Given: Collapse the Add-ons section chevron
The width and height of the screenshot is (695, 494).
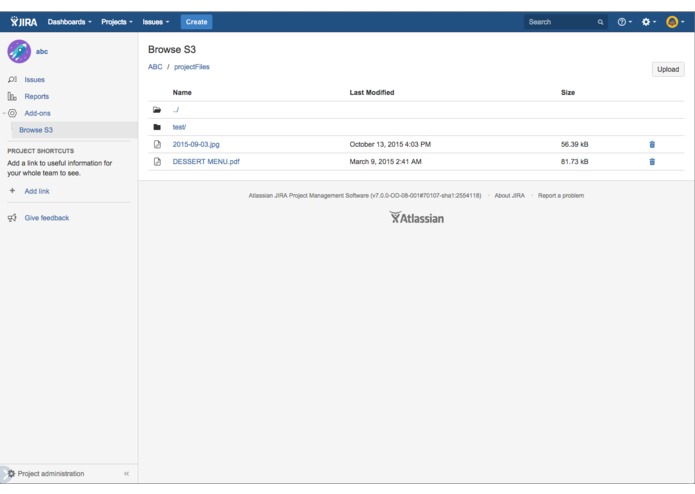Looking at the screenshot, I should [4, 113].
